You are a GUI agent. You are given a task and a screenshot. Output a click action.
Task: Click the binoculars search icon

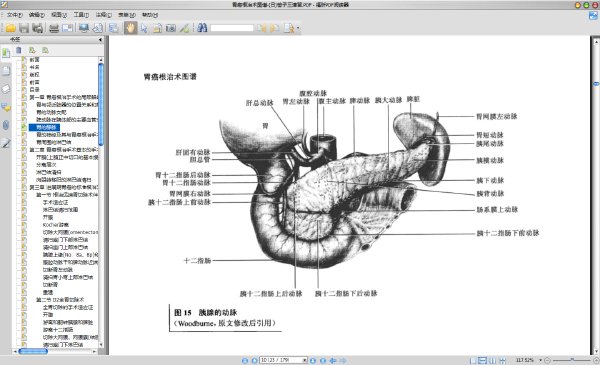[202, 28]
